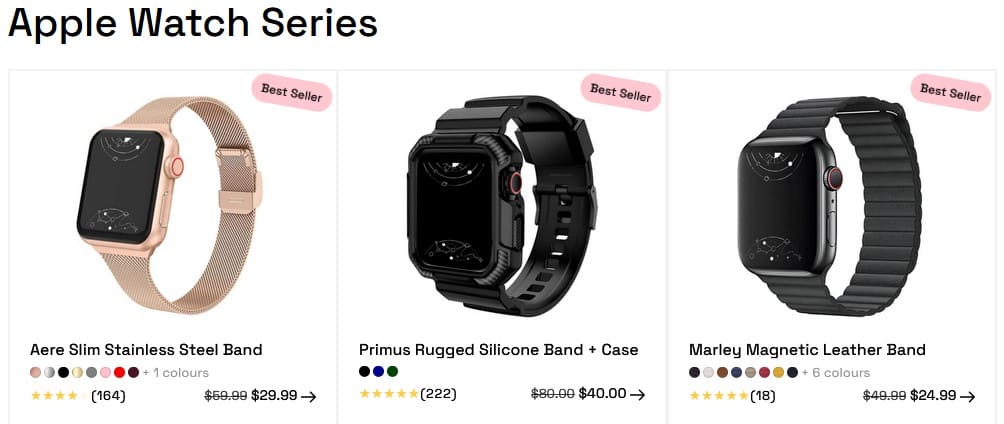The width and height of the screenshot is (1004, 424).
Task: Click the arrow beside the $40.00 price
Action: pos(637,395)
